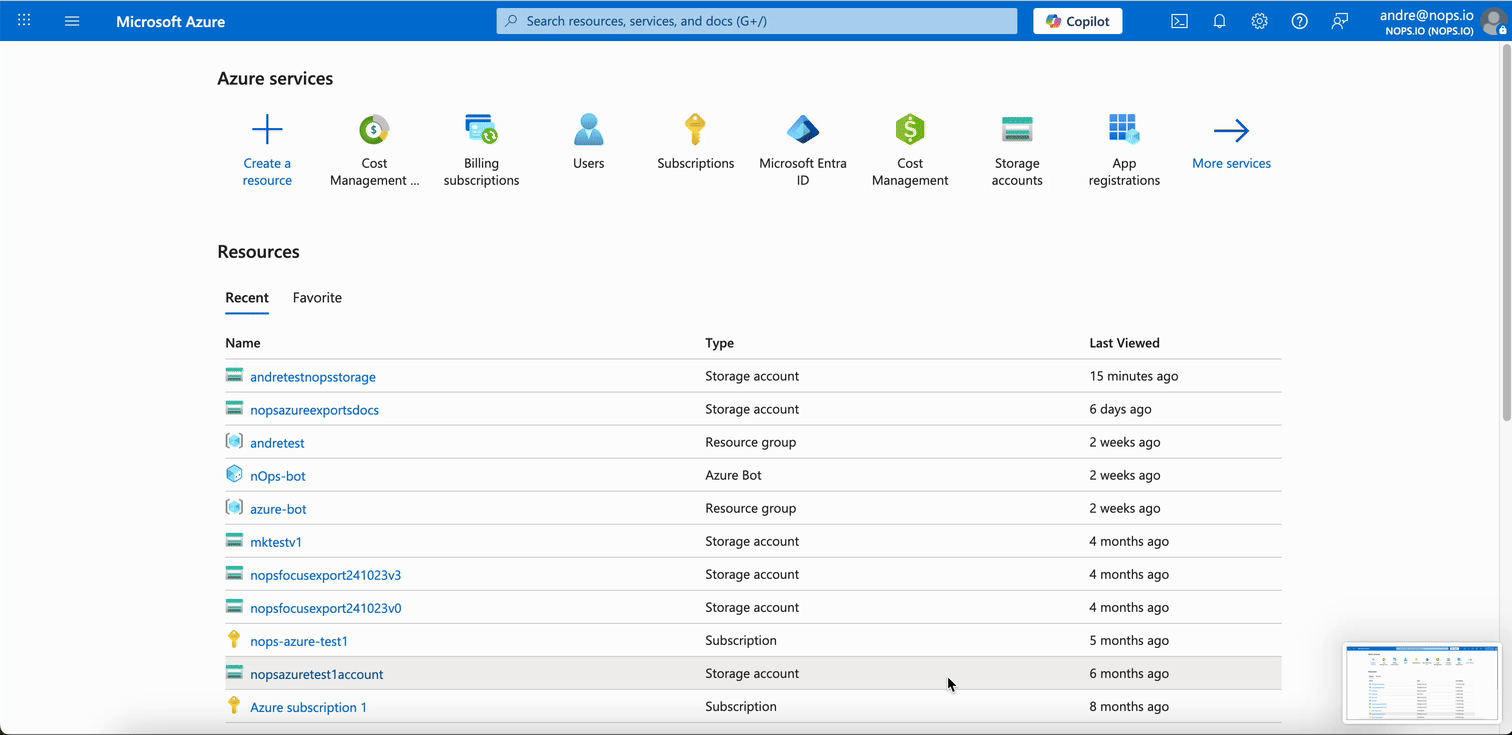This screenshot has width=1512, height=735.
Task: Open Microsoft Entra ID
Action: coord(802,128)
